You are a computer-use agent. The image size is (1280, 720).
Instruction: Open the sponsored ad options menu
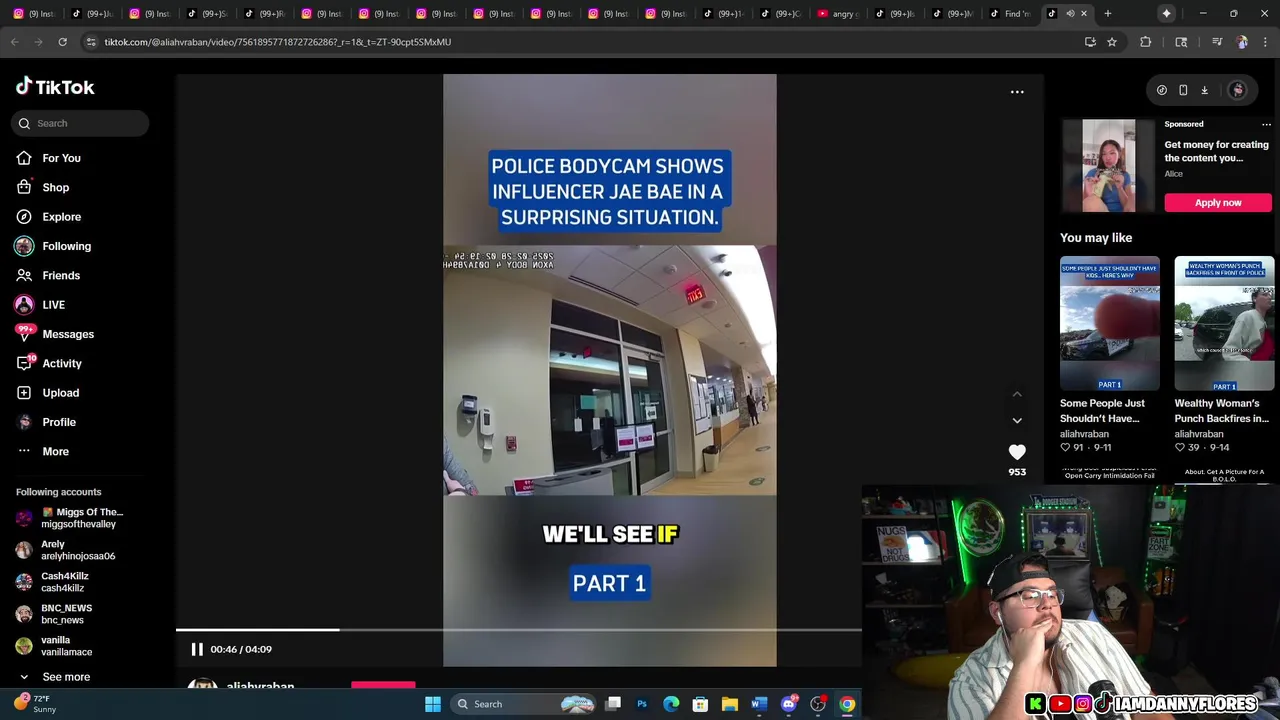click(x=1266, y=124)
